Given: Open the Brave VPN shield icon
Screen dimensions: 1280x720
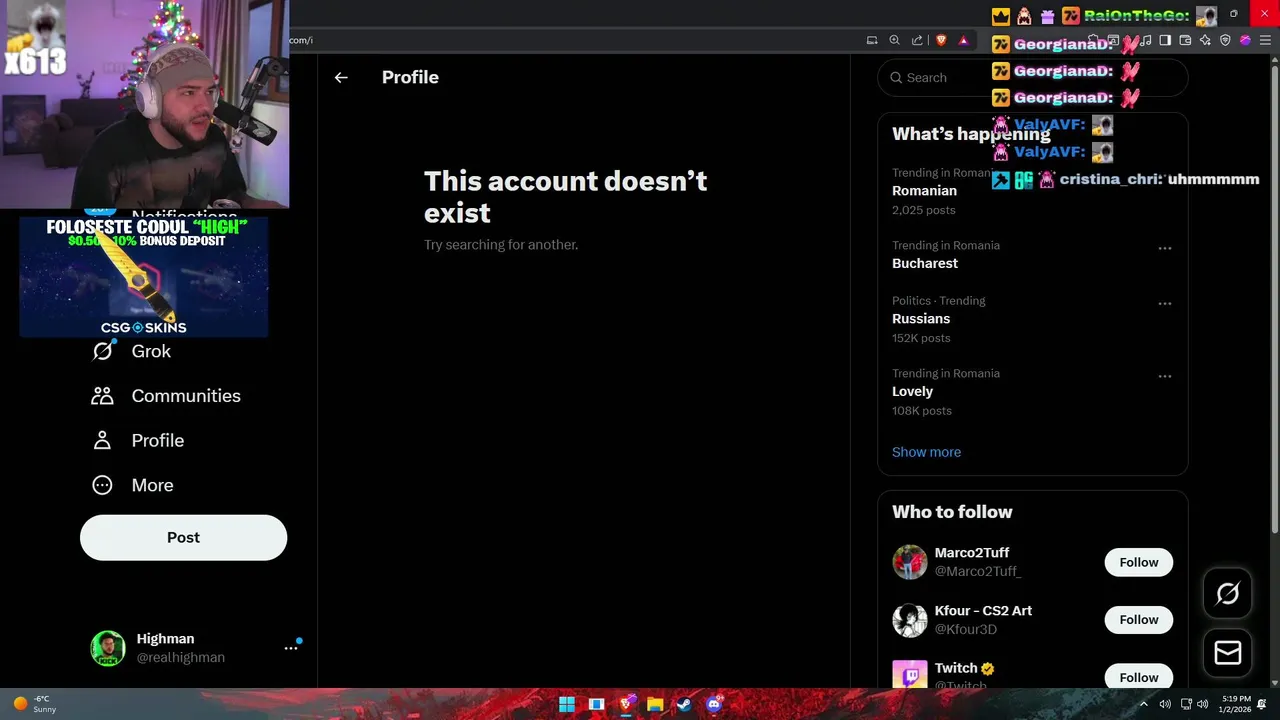Looking at the screenshot, I should click(x=1225, y=40).
